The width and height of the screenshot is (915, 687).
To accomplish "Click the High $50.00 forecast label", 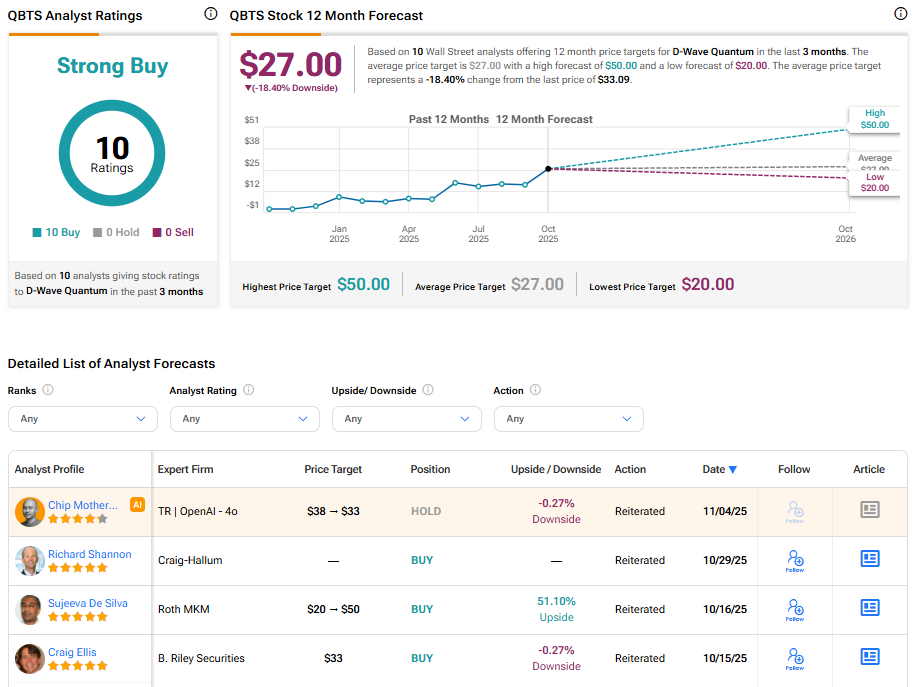I will click(874, 119).
